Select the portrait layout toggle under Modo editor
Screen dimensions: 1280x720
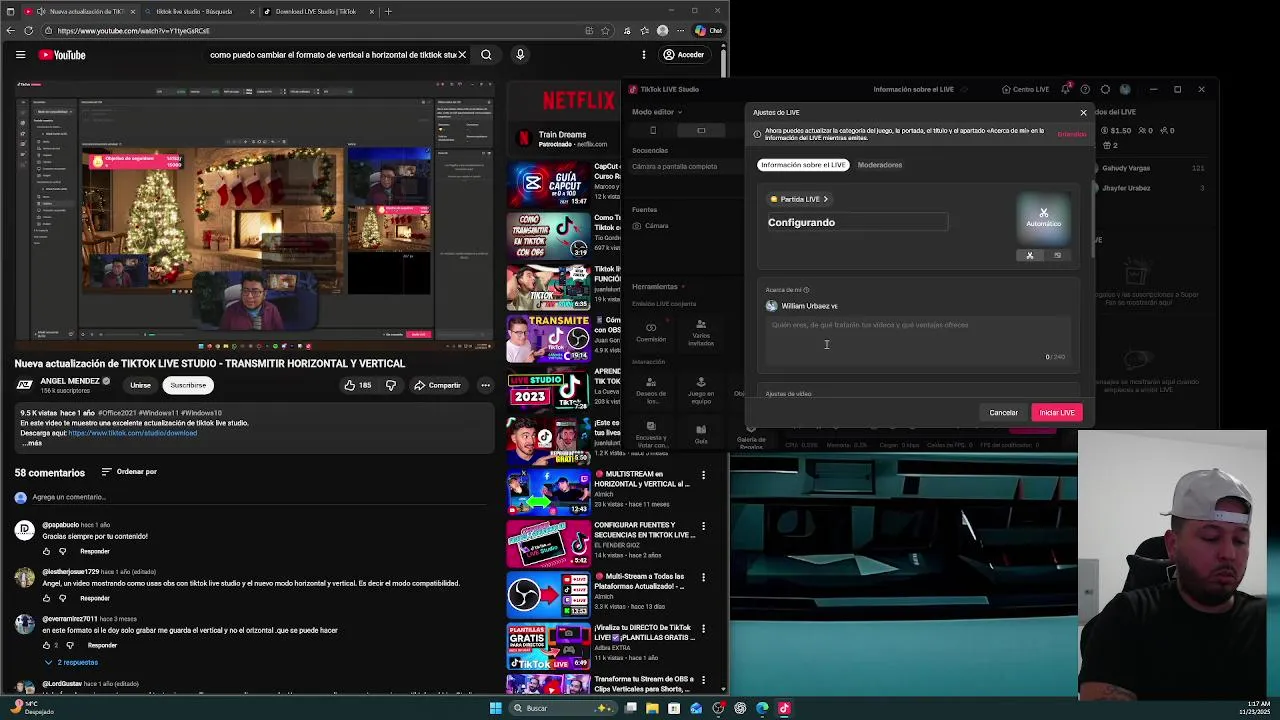click(x=653, y=130)
